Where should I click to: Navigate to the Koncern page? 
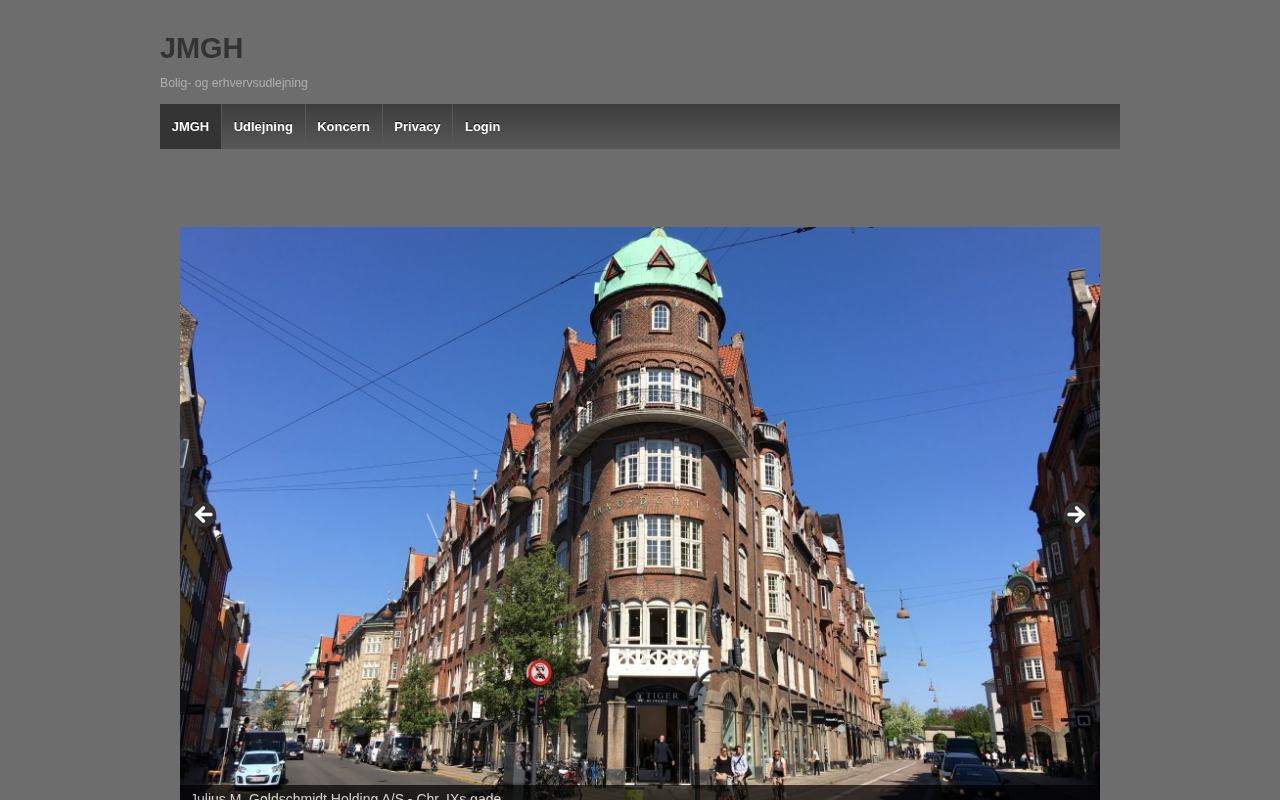point(343,127)
